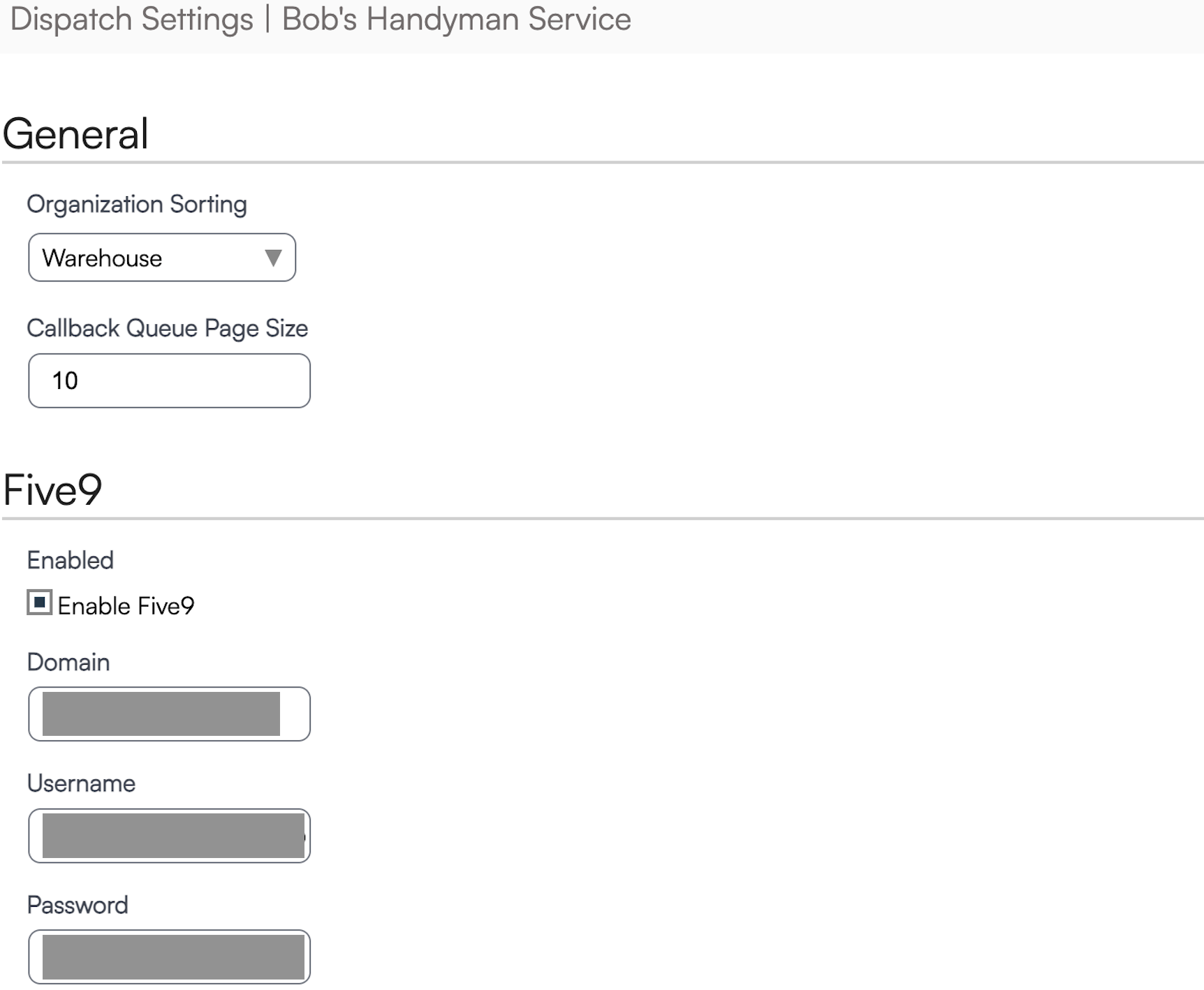1204x990 pixels.
Task: Click into the Domain input field
Action: (169, 714)
